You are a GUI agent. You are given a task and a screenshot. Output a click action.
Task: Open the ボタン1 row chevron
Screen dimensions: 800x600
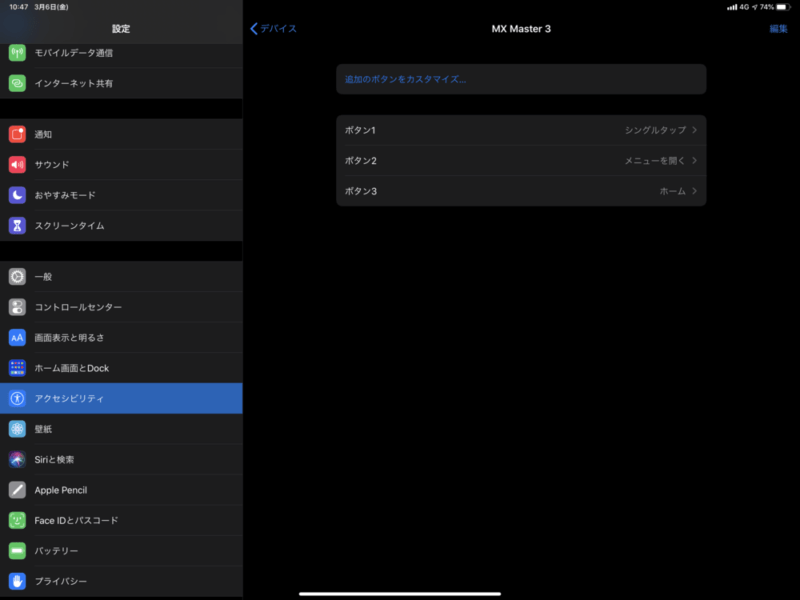click(694, 130)
